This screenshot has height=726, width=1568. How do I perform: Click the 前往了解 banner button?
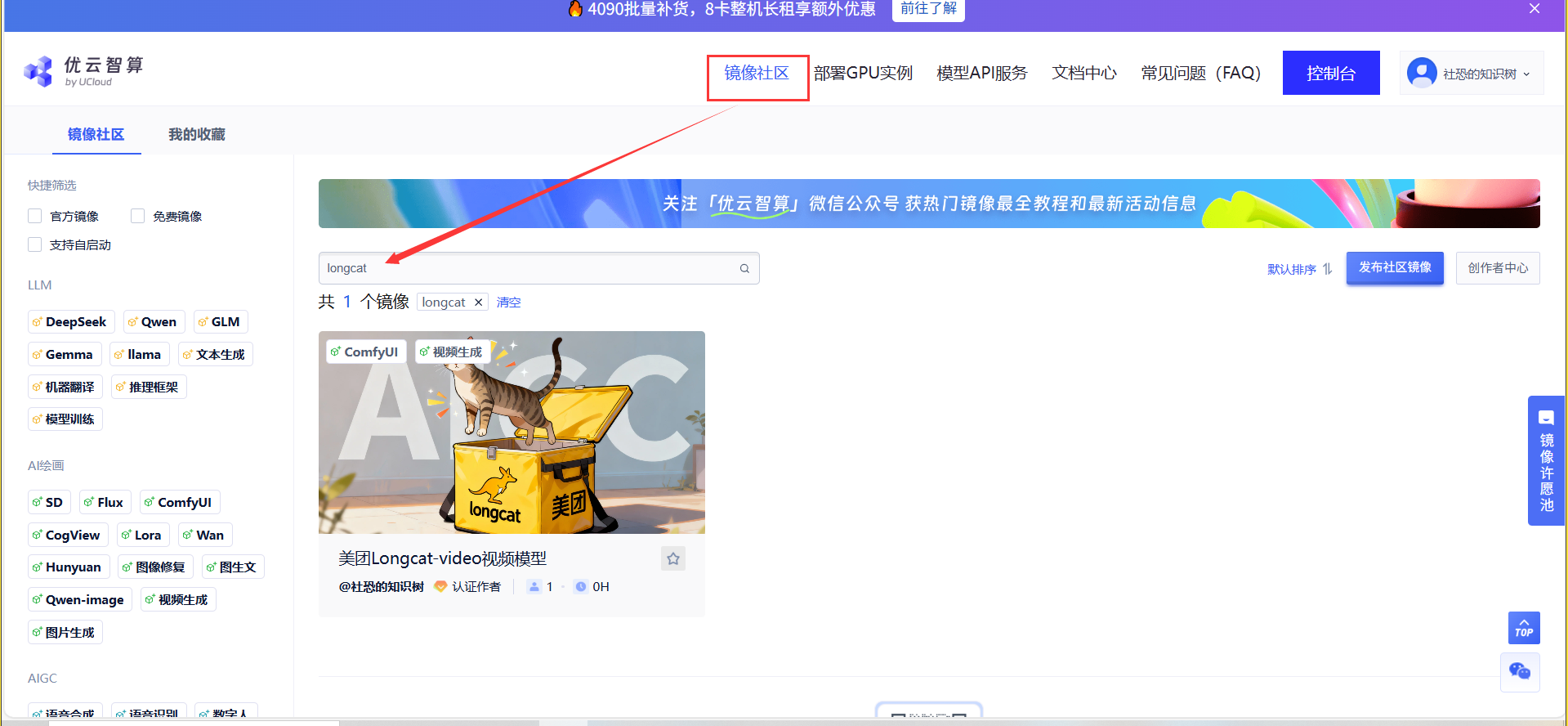click(928, 9)
